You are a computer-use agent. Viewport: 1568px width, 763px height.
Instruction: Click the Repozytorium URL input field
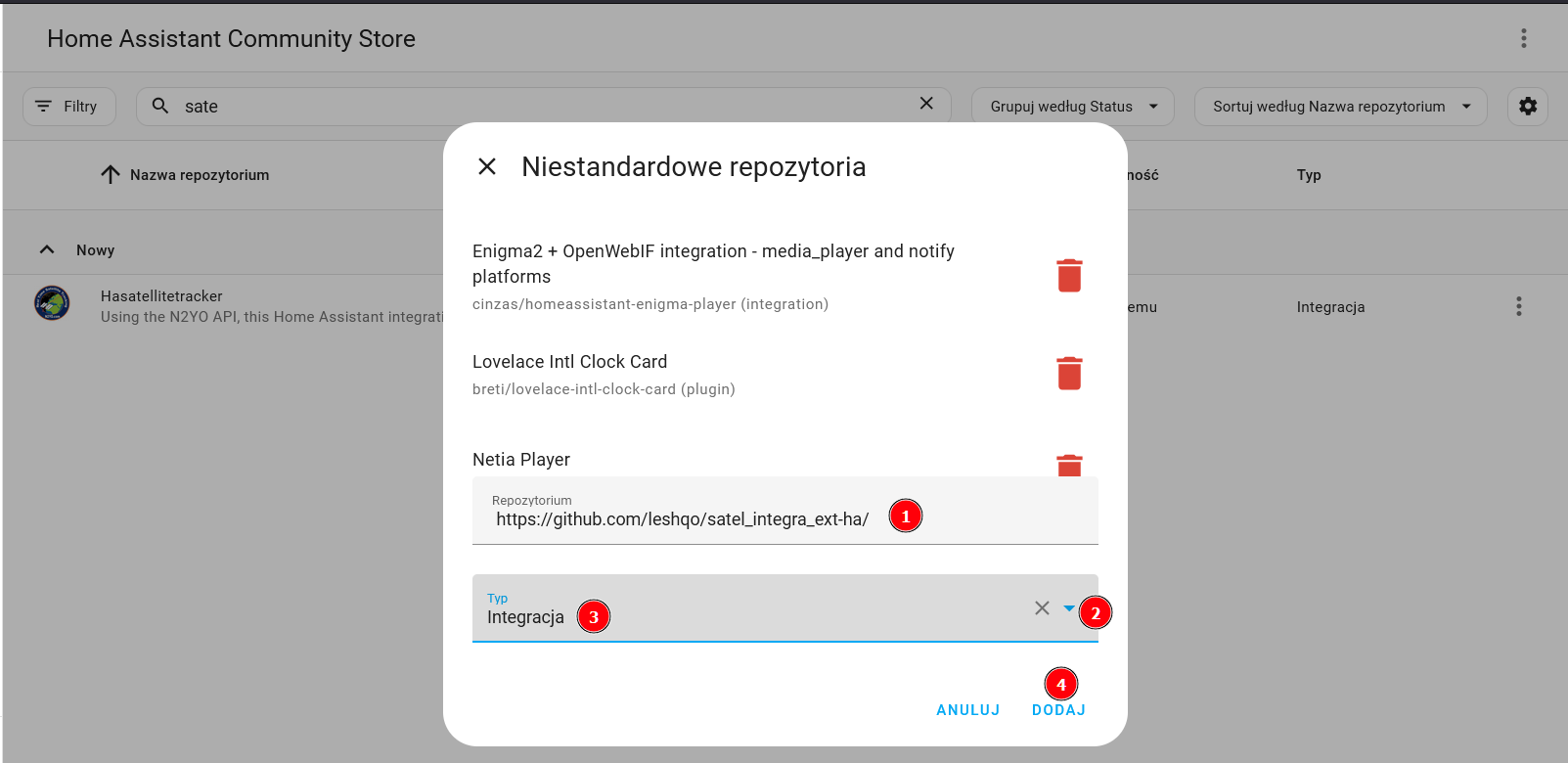click(785, 511)
